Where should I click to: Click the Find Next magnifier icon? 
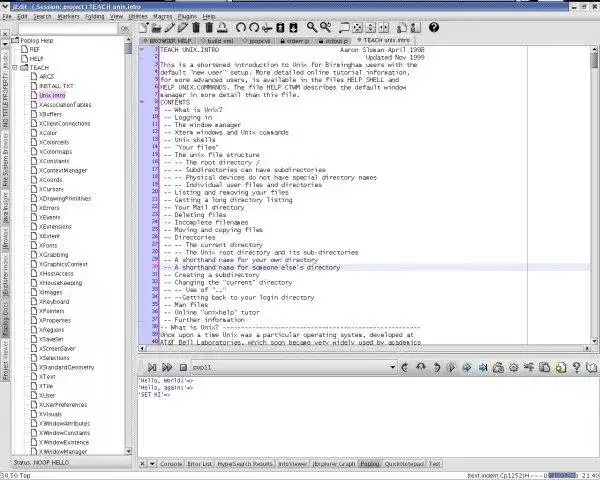(326, 27)
